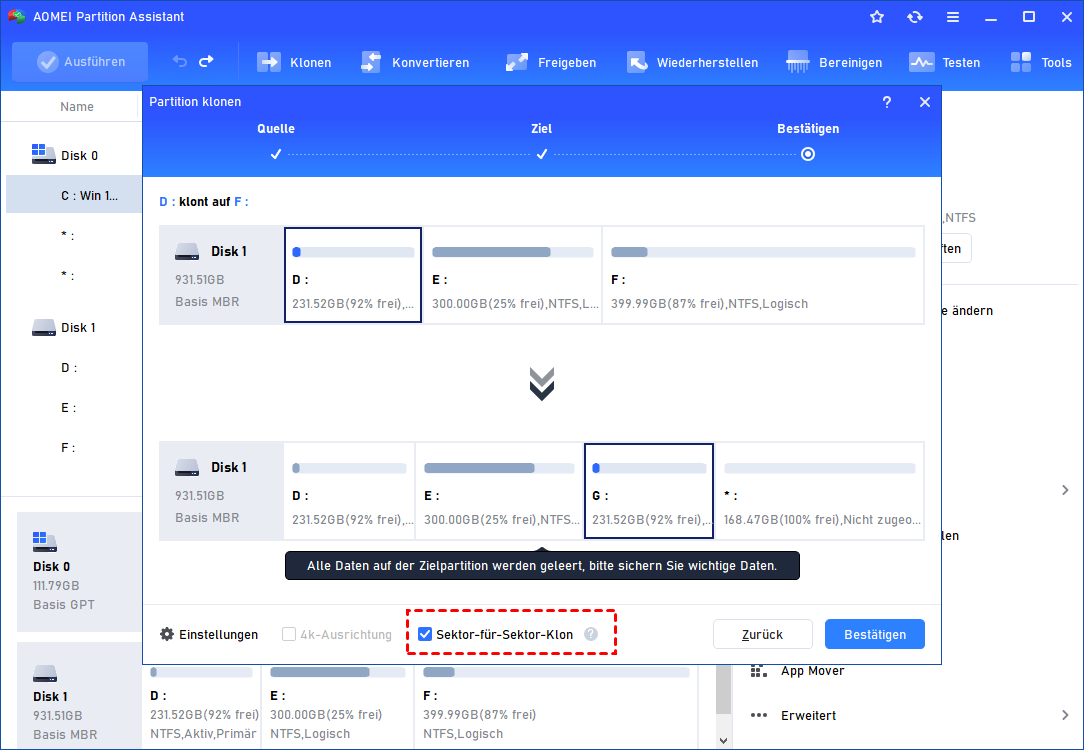The height and width of the screenshot is (750, 1084).
Task: Select partition D: in lower Disk 1 row
Action: pyautogui.click(x=349, y=491)
